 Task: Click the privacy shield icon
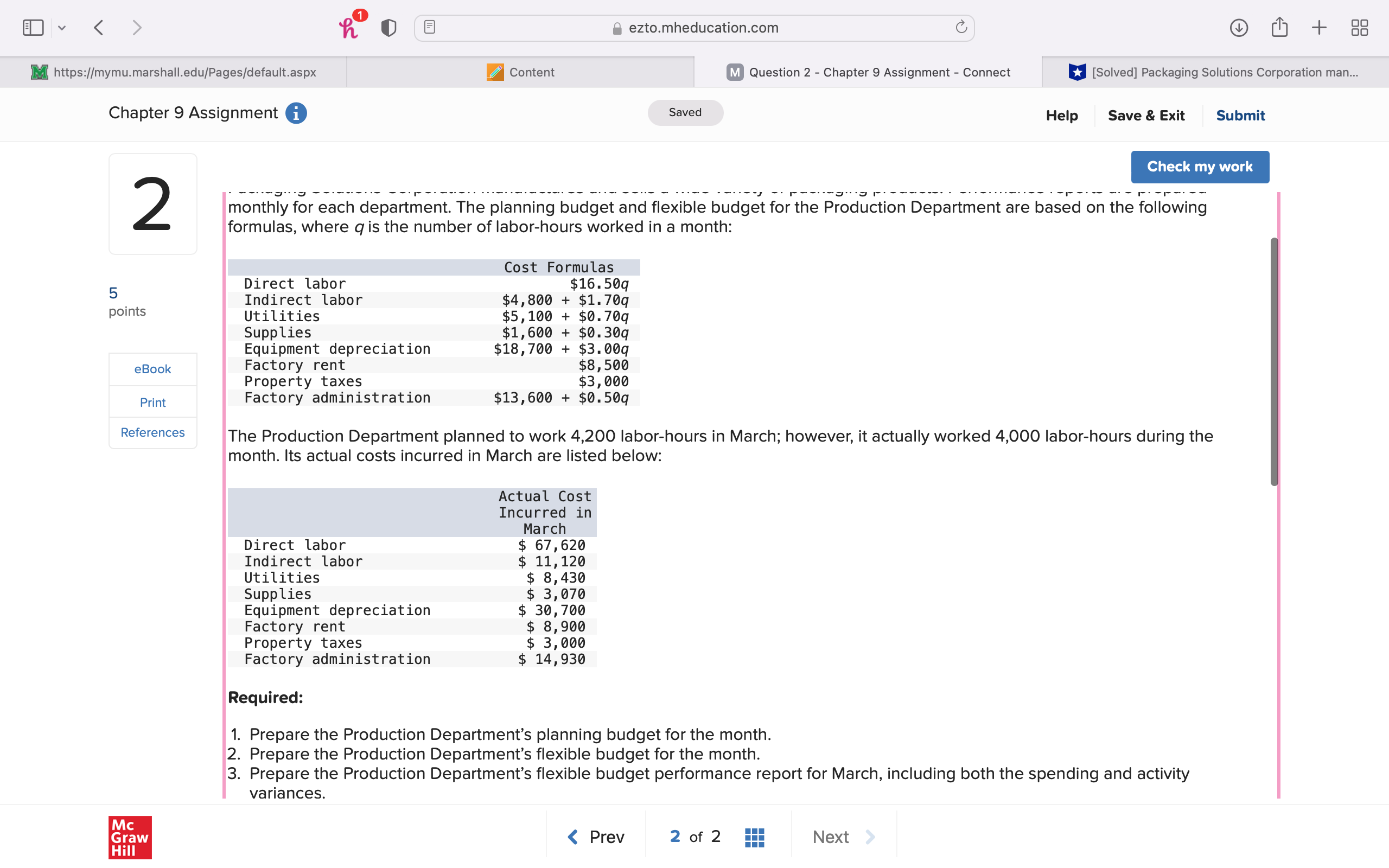click(x=388, y=28)
